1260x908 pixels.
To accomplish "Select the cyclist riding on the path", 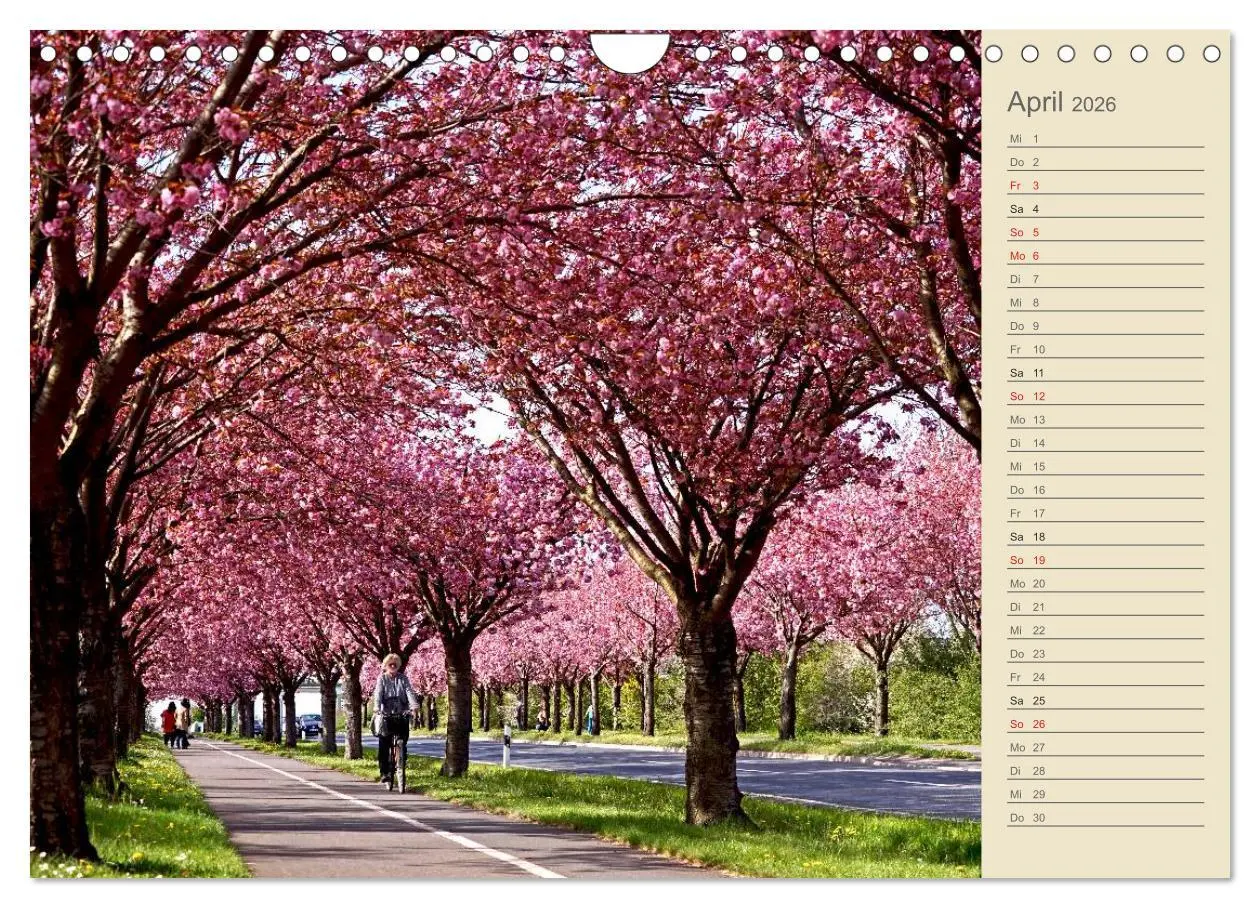I will click(x=392, y=710).
